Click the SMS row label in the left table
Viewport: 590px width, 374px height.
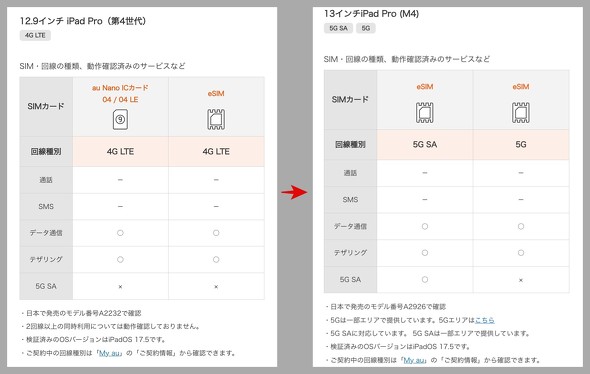click(x=46, y=207)
